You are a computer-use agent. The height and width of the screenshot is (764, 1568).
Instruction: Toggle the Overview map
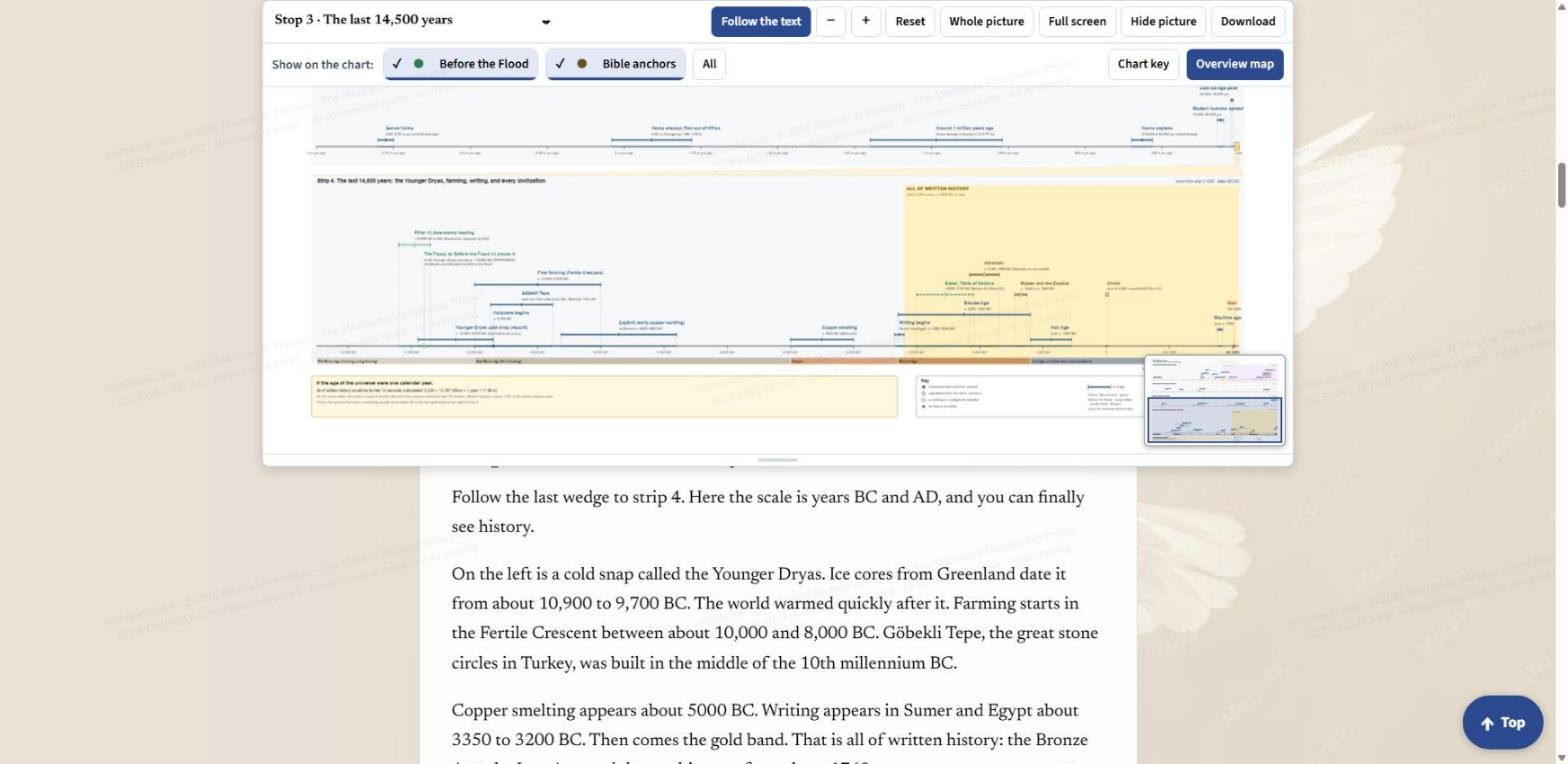1235,64
